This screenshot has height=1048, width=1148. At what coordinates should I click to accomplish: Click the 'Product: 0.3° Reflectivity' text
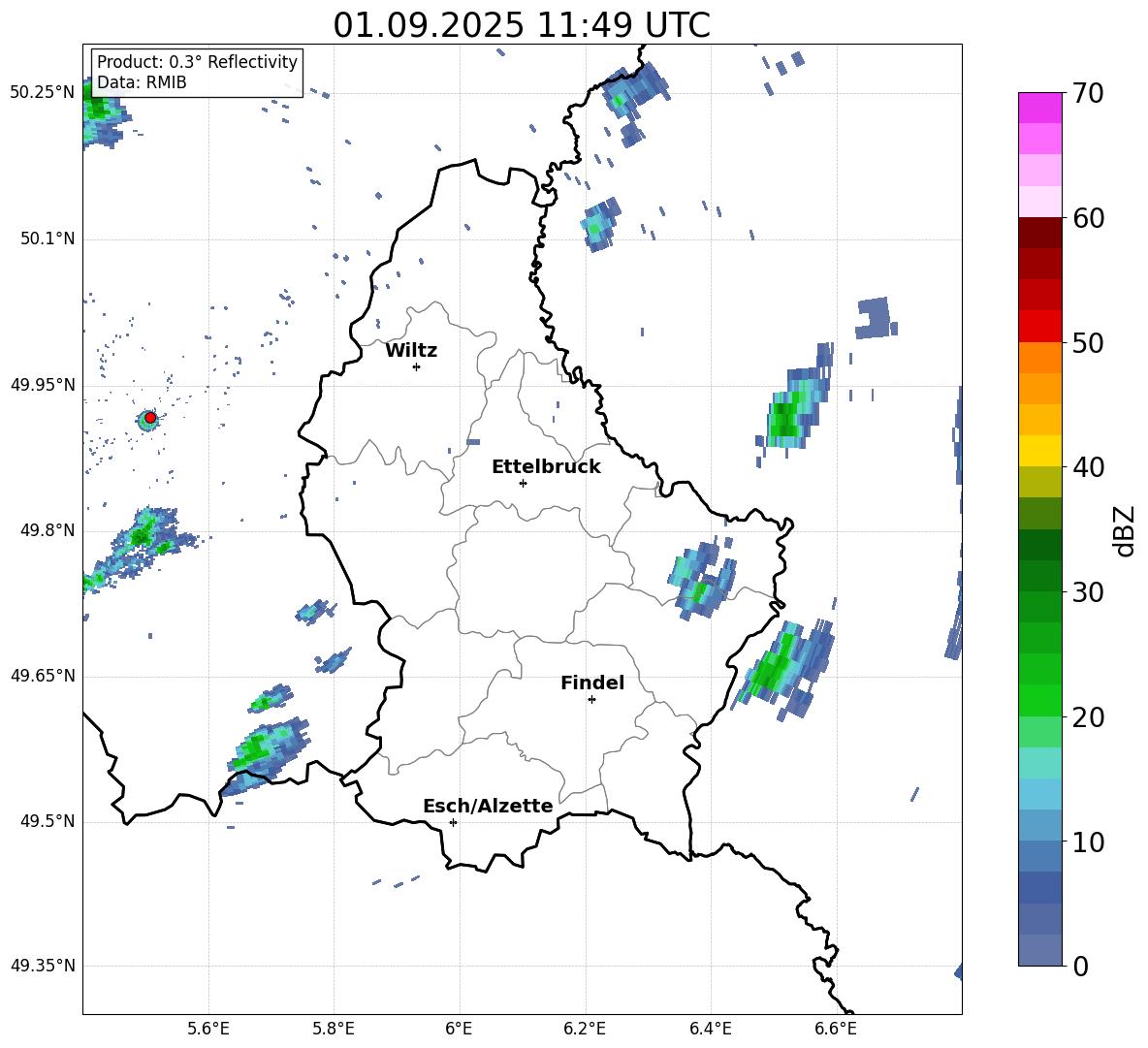(x=197, y=62)
